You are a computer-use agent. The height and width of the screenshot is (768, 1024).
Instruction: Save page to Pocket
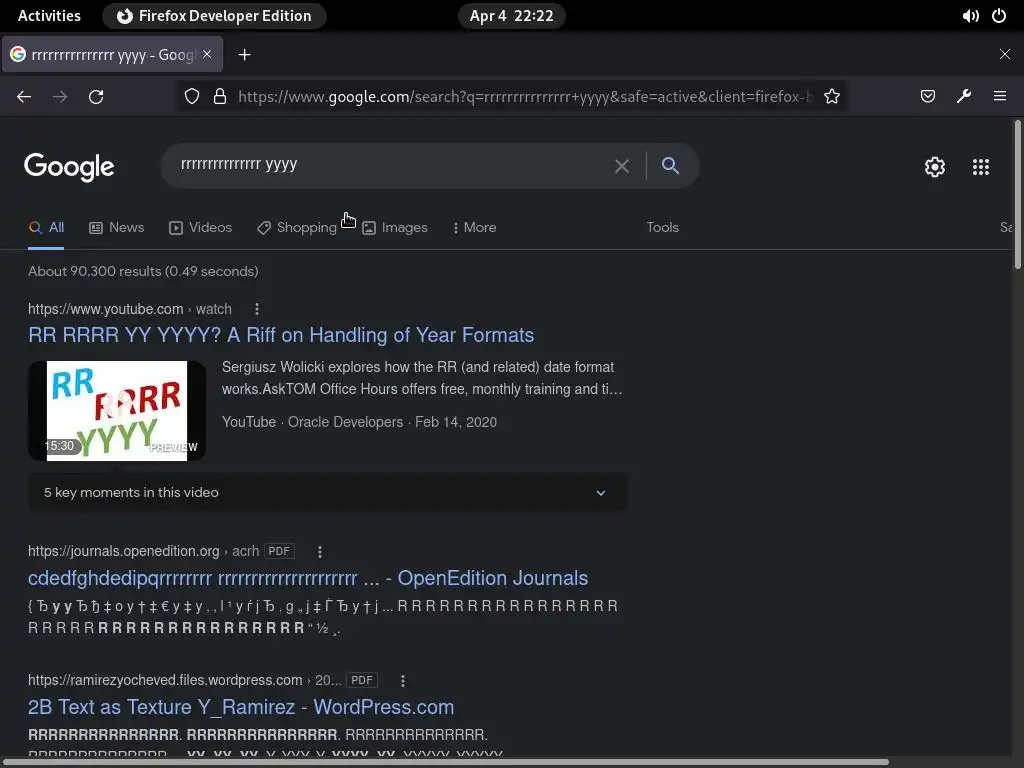[x=927, y=97]
